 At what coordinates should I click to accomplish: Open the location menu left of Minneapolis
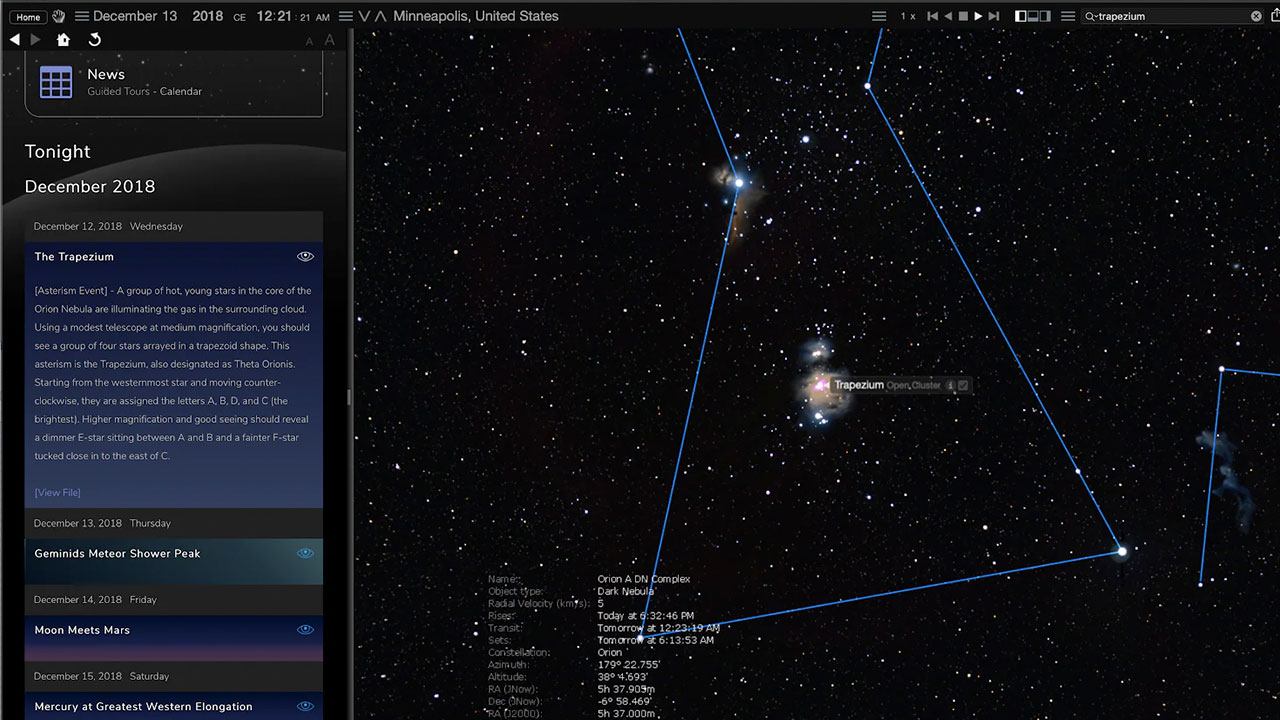[x=346, y=16]
